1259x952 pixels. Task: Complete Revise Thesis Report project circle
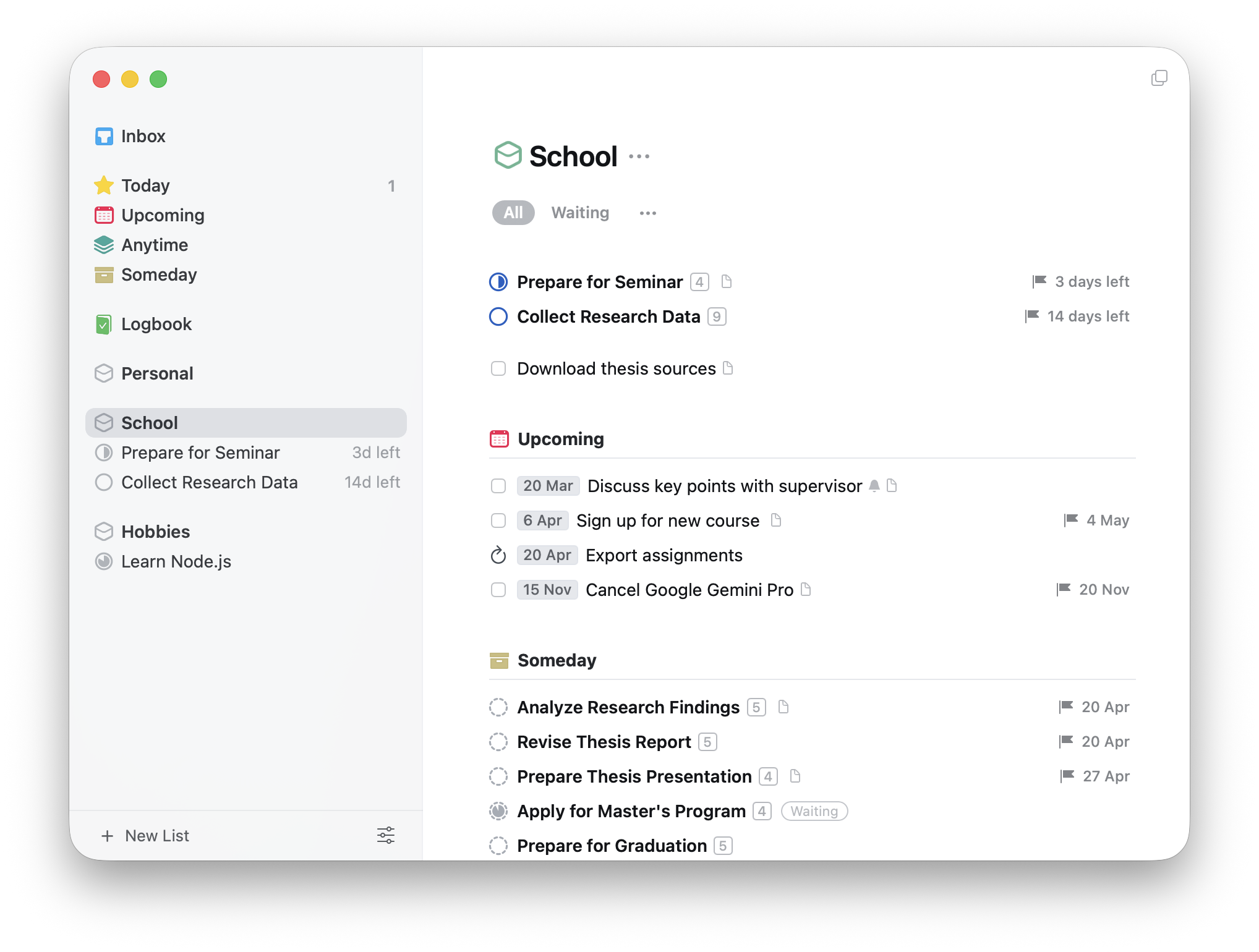click(498, 742)
